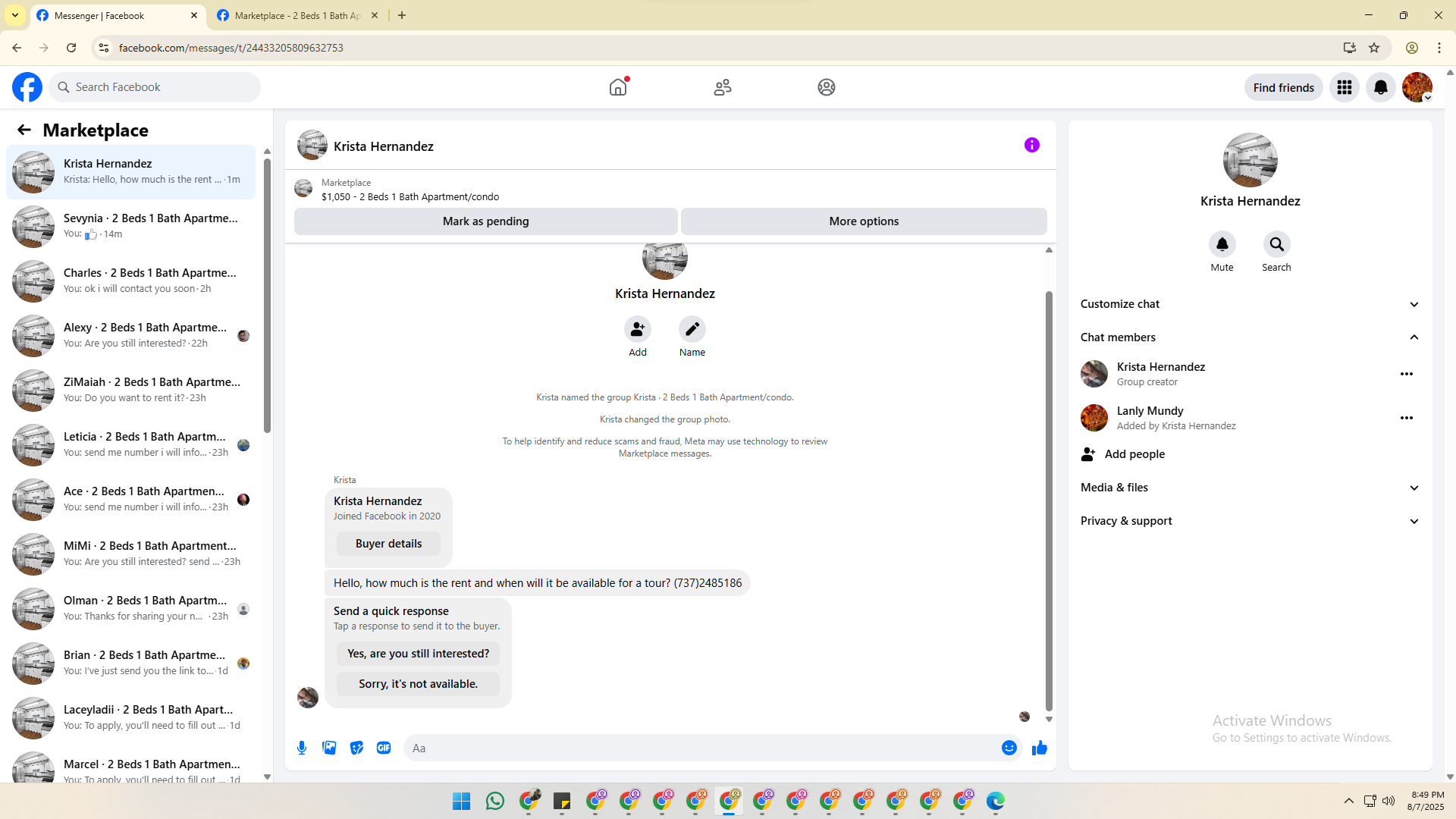
Task: Open member options for Lanly Mundy
Action: click(x=1407, y=418)
